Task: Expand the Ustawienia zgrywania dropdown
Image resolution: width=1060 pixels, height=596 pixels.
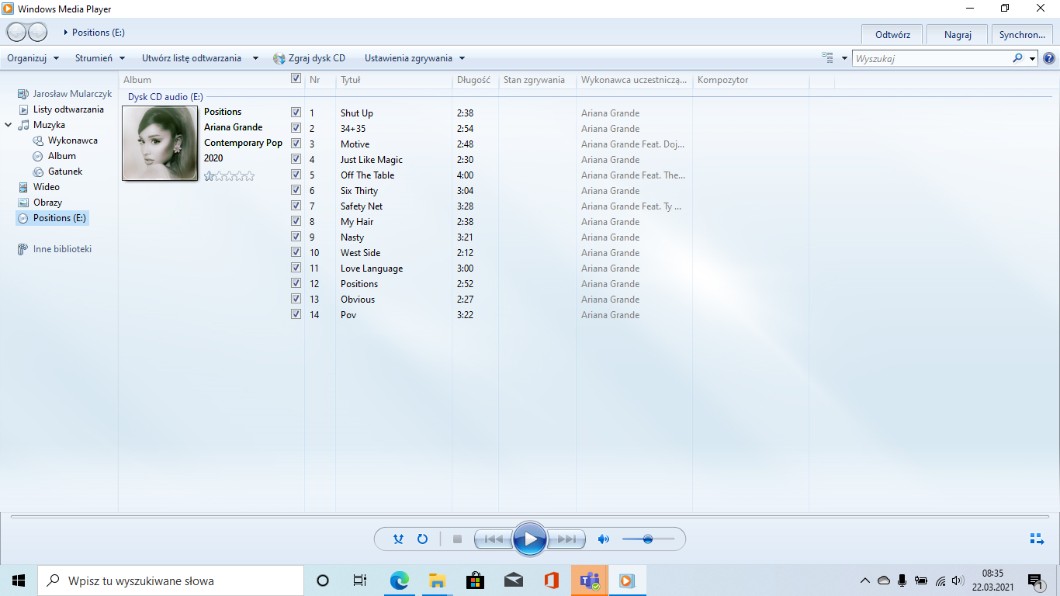Action: coord(414,58)
